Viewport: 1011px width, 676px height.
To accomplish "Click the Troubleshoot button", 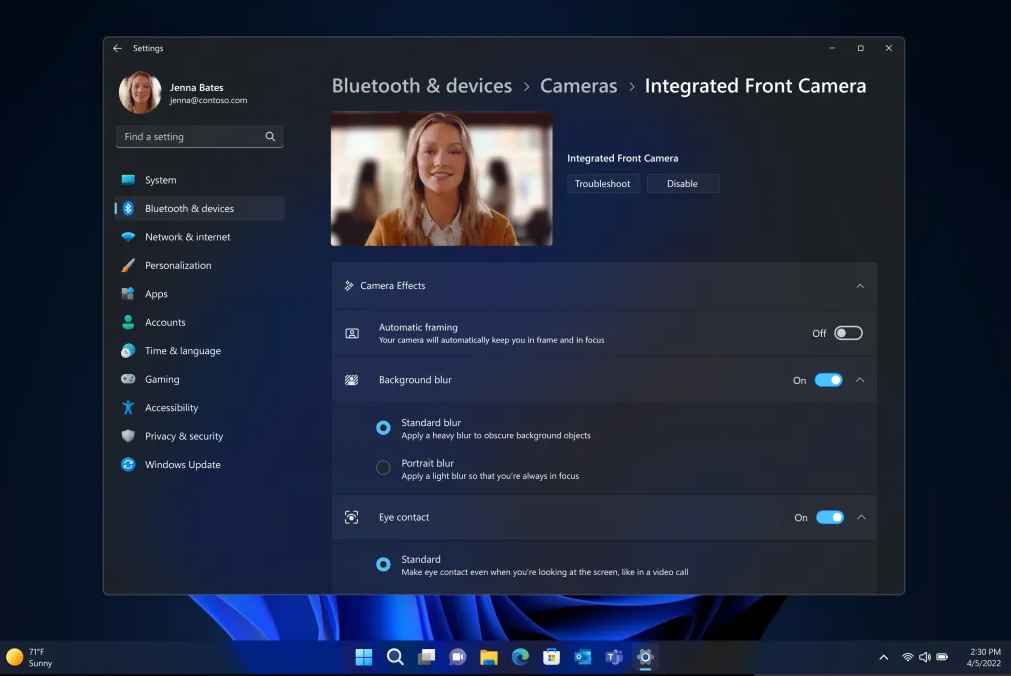I will pos(602,183).
